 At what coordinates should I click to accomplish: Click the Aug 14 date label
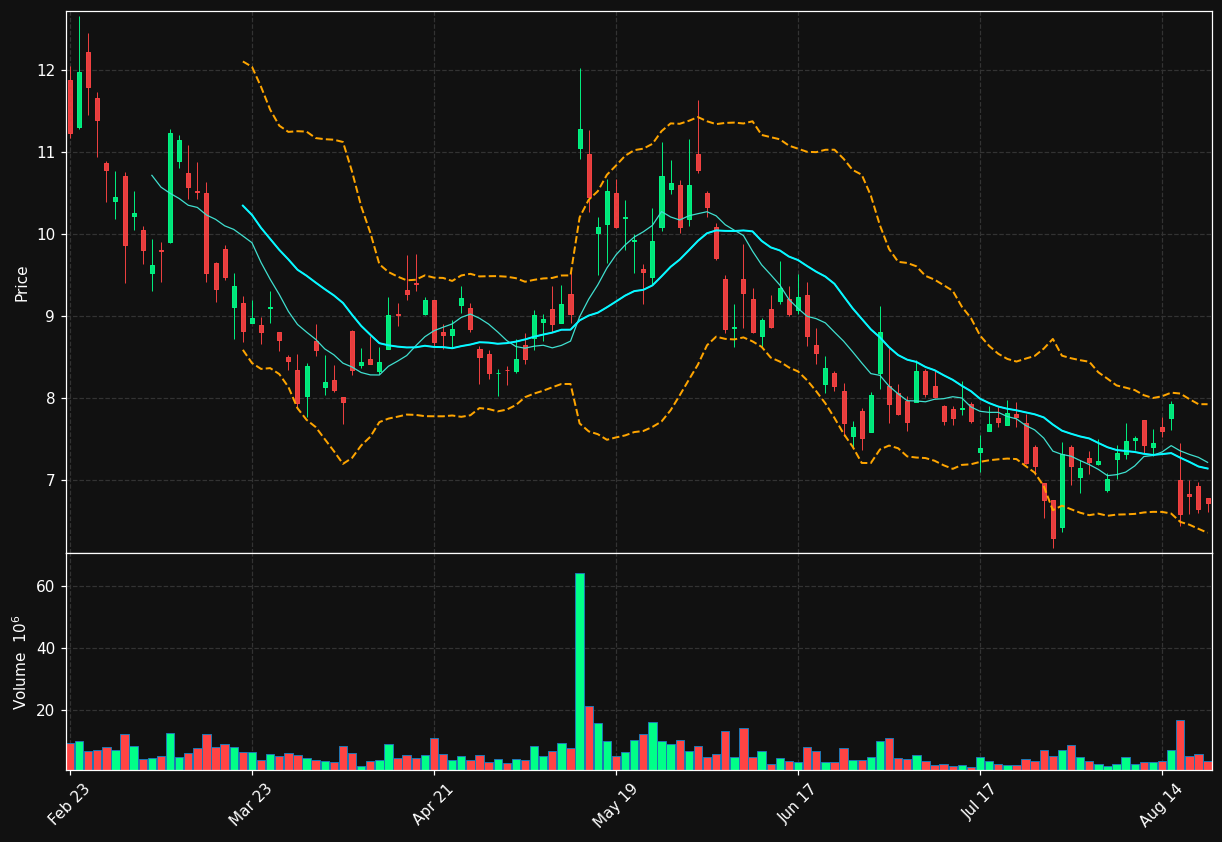point(1161,805)
